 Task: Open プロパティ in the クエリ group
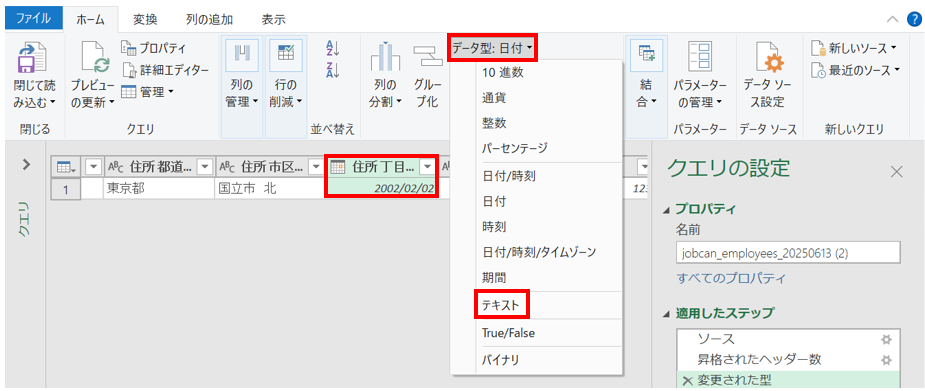point(154,48)
